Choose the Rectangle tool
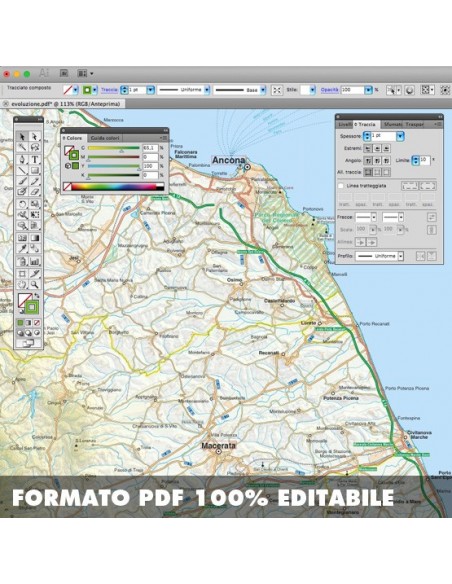 [35, 171]
